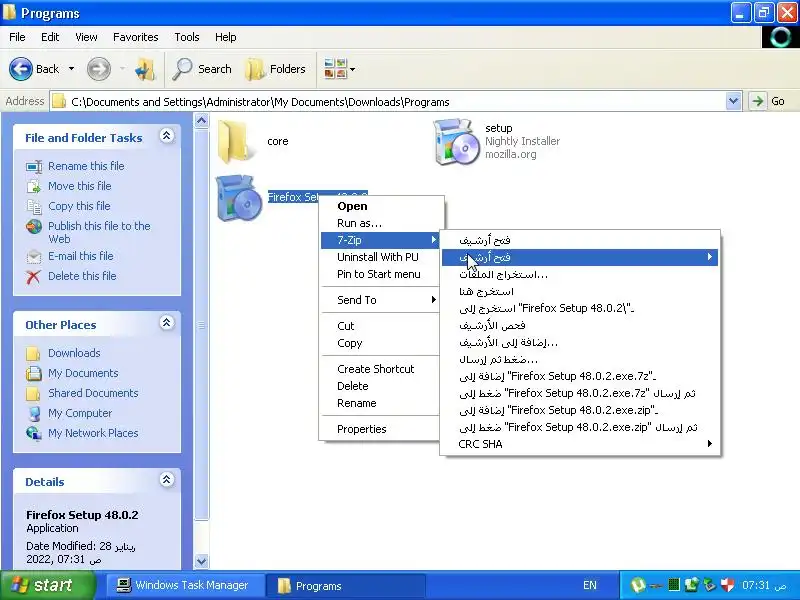Choose the Firefox Setup 48.0.2\ extract option
The height and width of the screenshot is (600, 800).
pos(580,308)
